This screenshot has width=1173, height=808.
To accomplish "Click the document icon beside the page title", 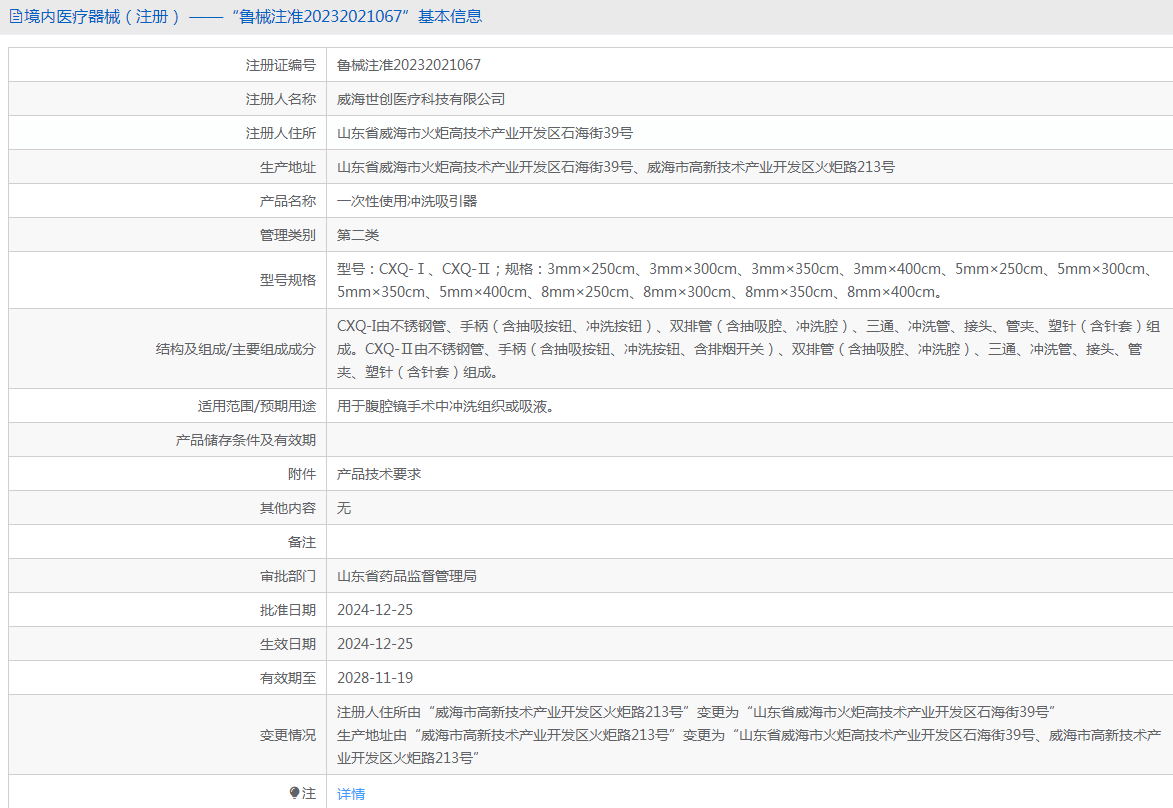I will (16, 16).
